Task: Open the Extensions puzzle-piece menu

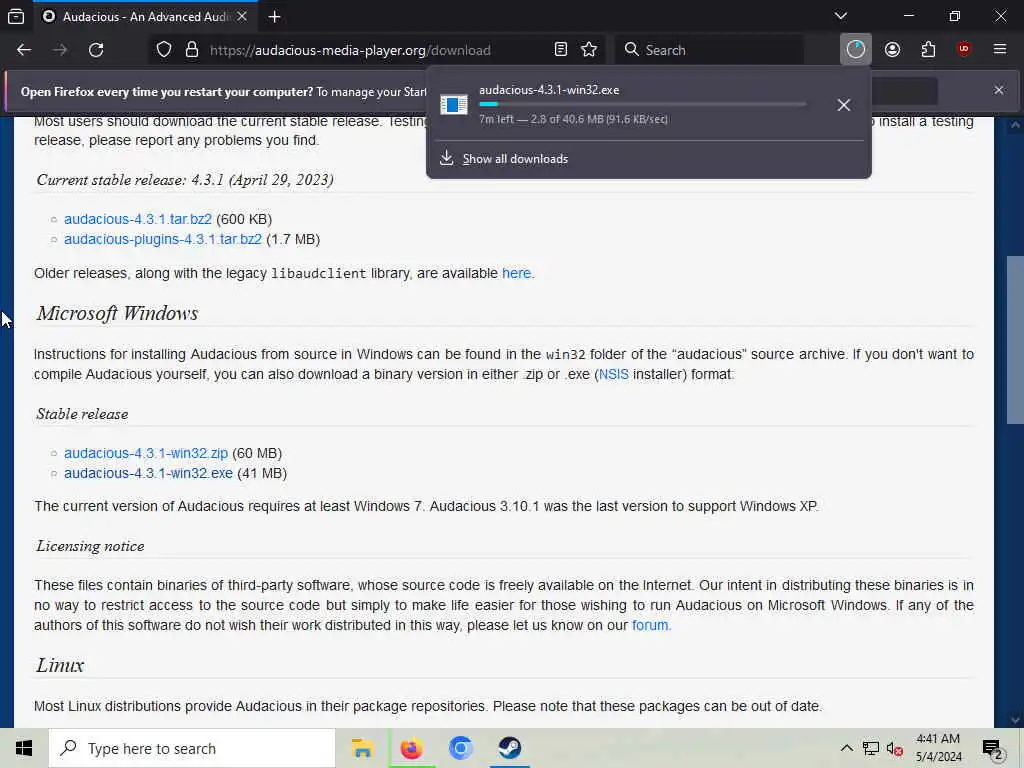Action: pyautogui.click(x=928, y=50)
